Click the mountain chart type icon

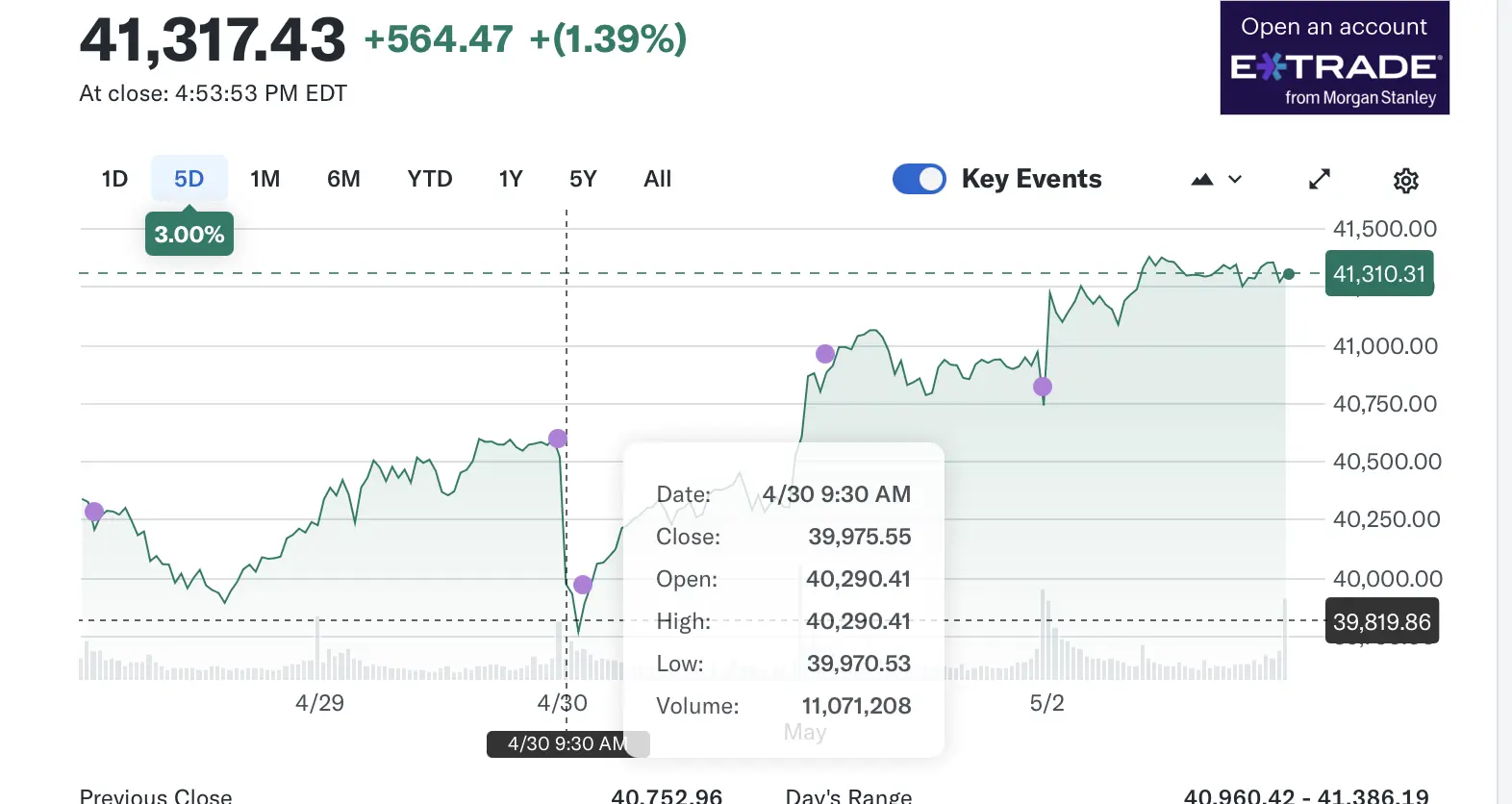[1202, 180]
